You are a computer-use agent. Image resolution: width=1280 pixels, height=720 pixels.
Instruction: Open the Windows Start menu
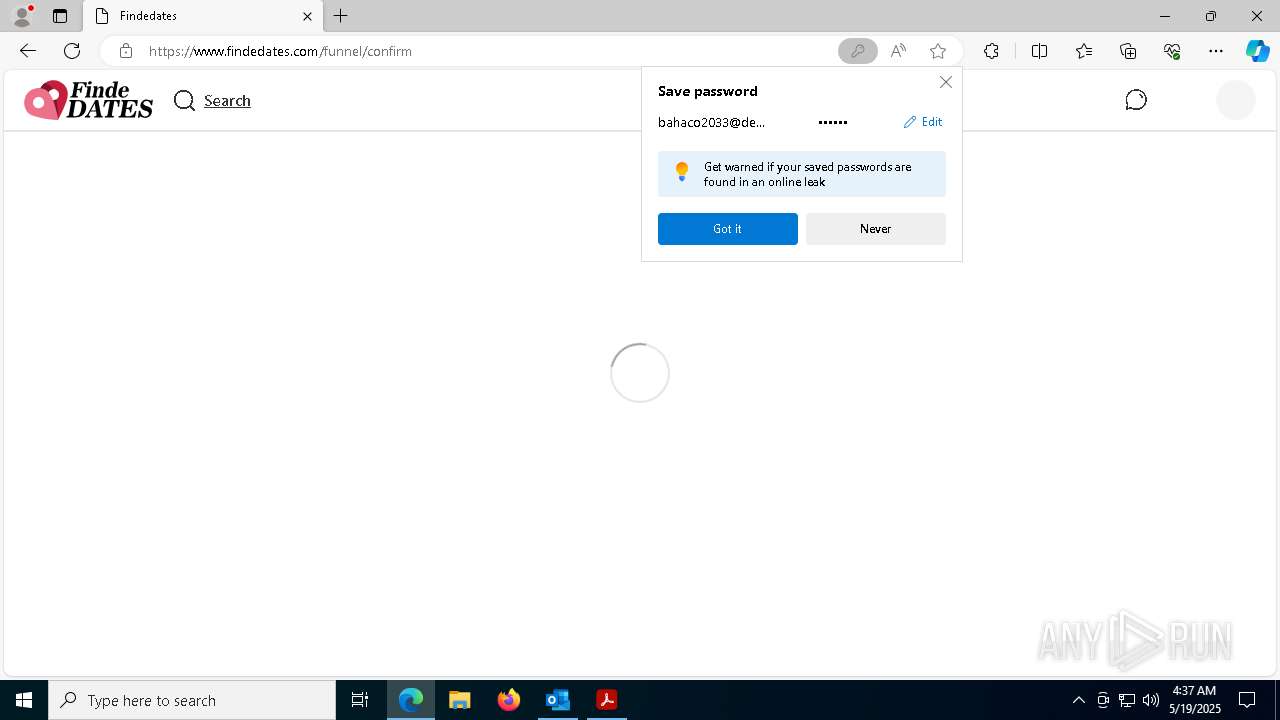tap(24, 700)
